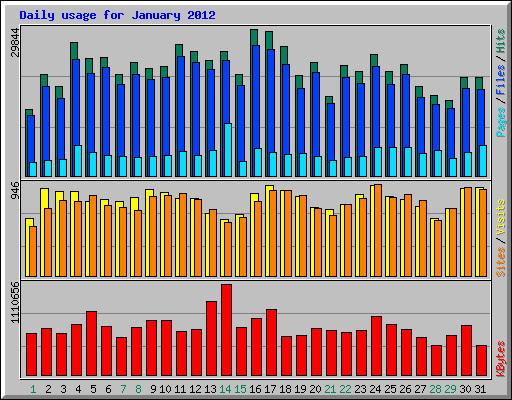Click the "Daily usage for January 2012" title
The width and height of the screenshot is (512, 400).
(x=117, y=15)
